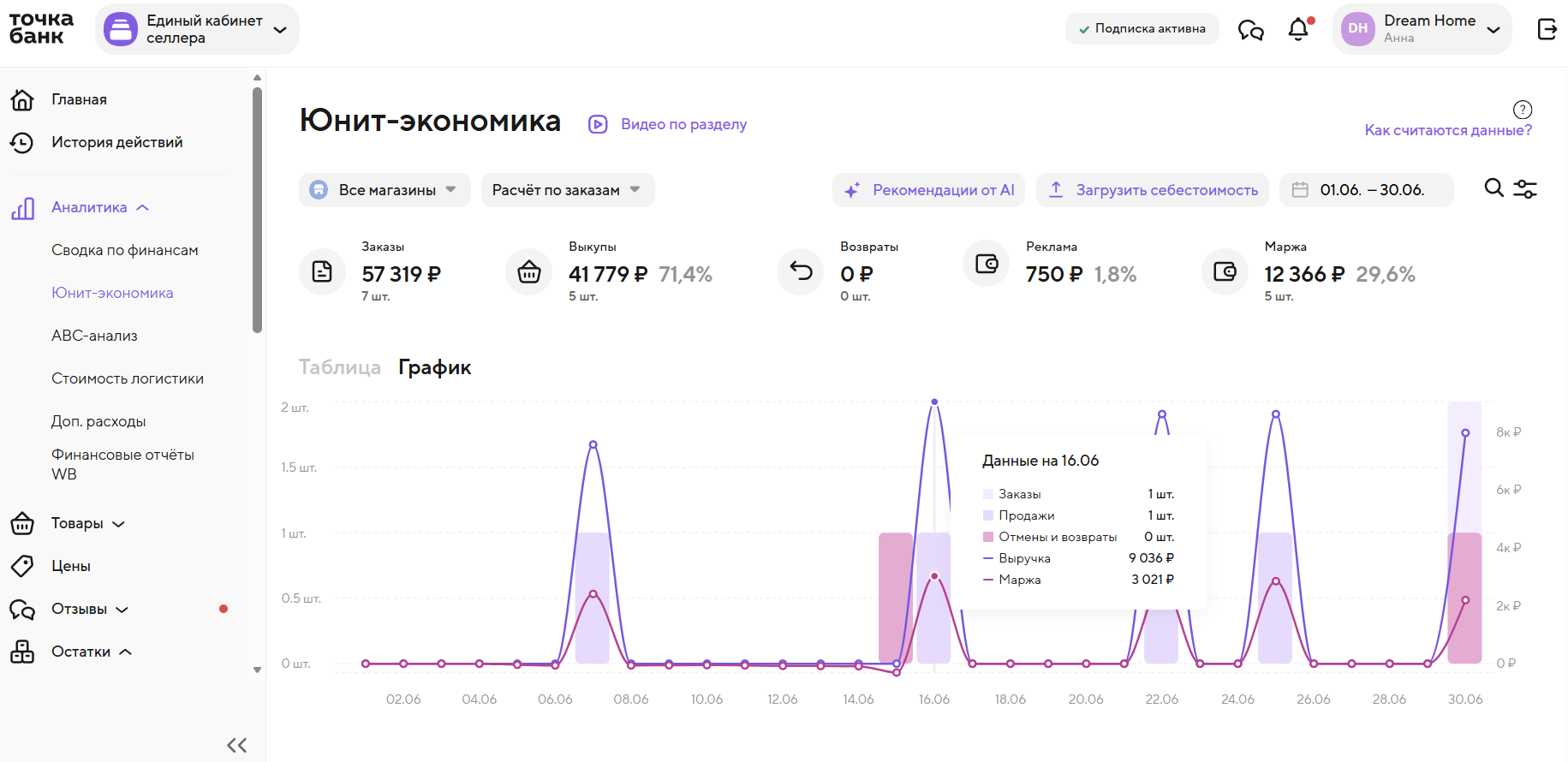Open Финансовые отчёты WB
1568x762 pixels.
(x=122, y=464)
